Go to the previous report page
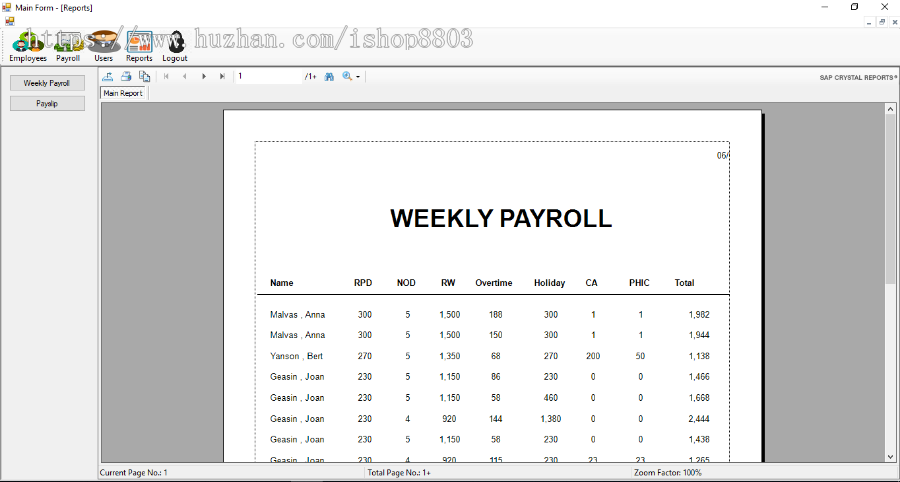The image size is (900, 482). coord(185,76)
